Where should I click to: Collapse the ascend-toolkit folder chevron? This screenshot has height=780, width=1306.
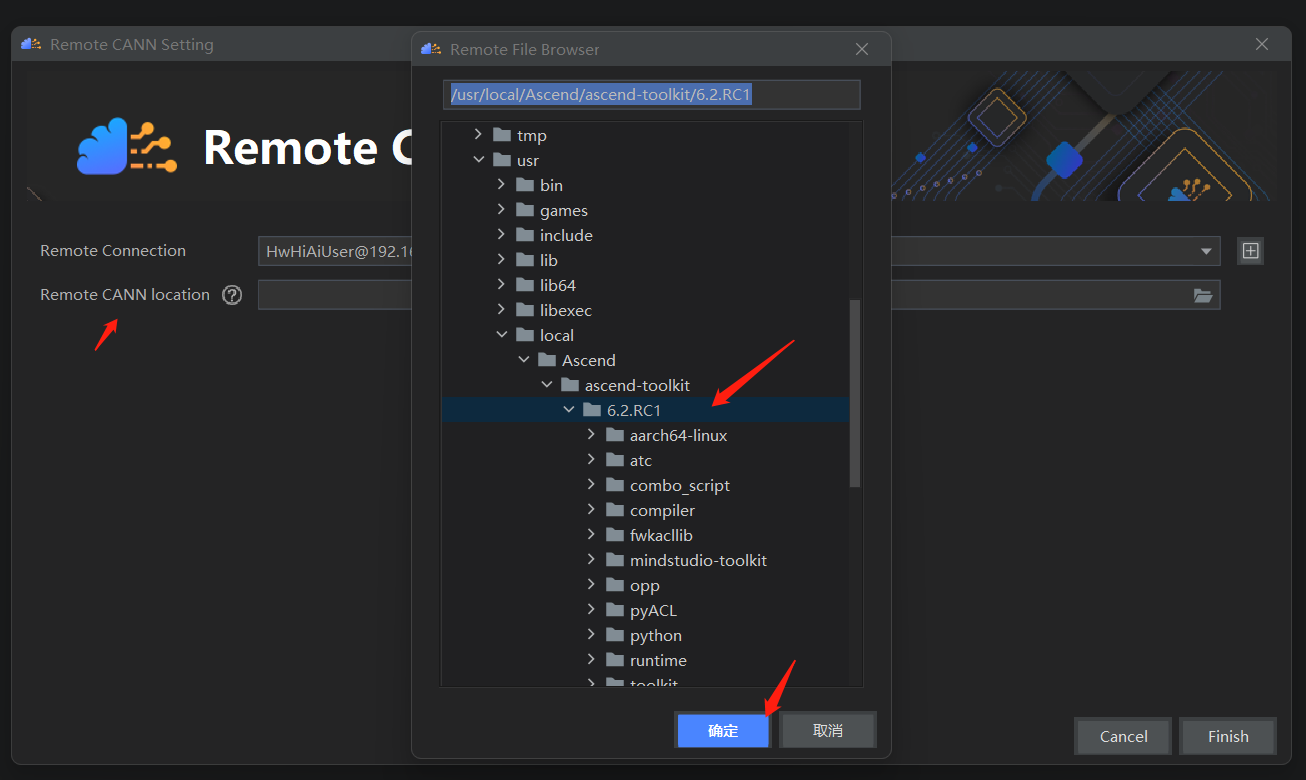pos(546,385)
